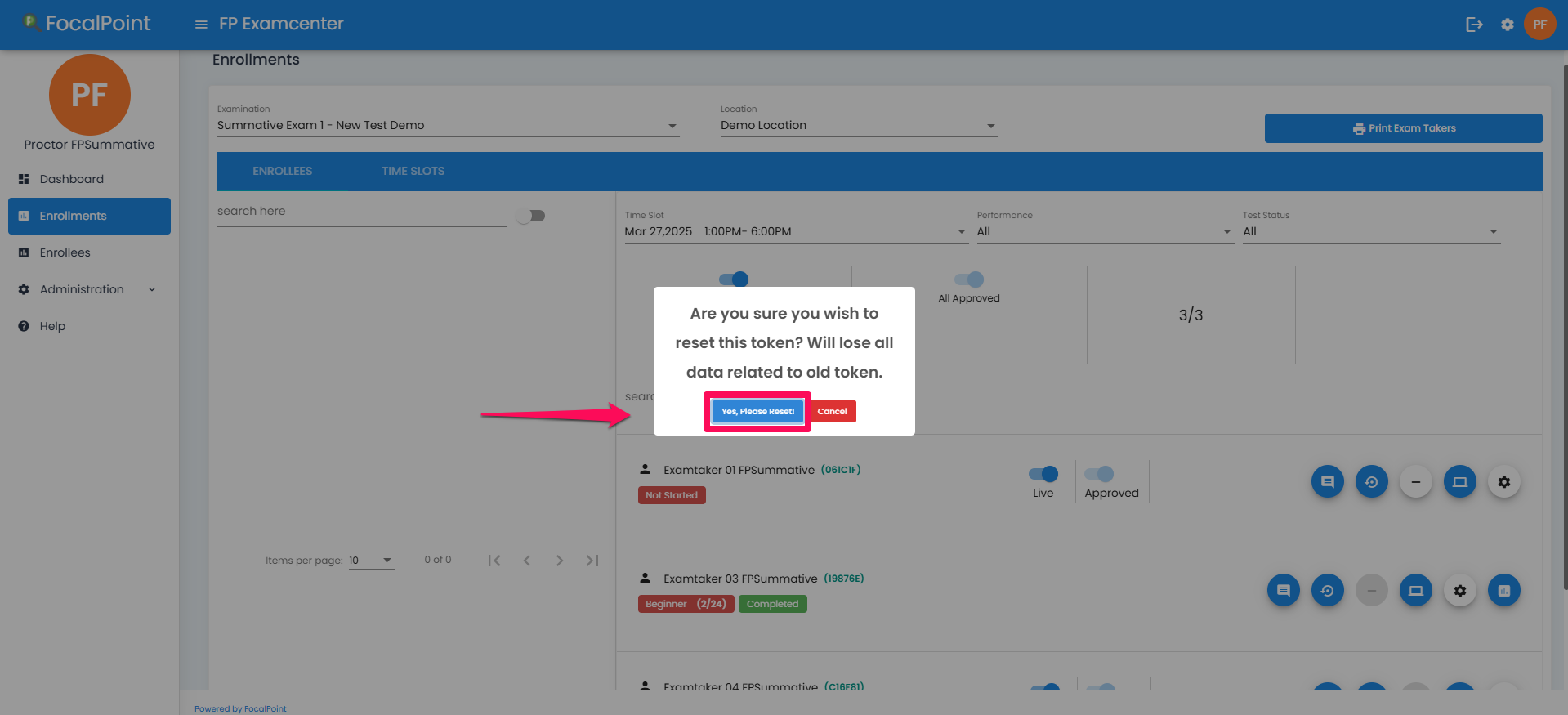Click reset token icon for Examtaker 01
Screen dimensions: 1568x715
(x=1371, y=482)
